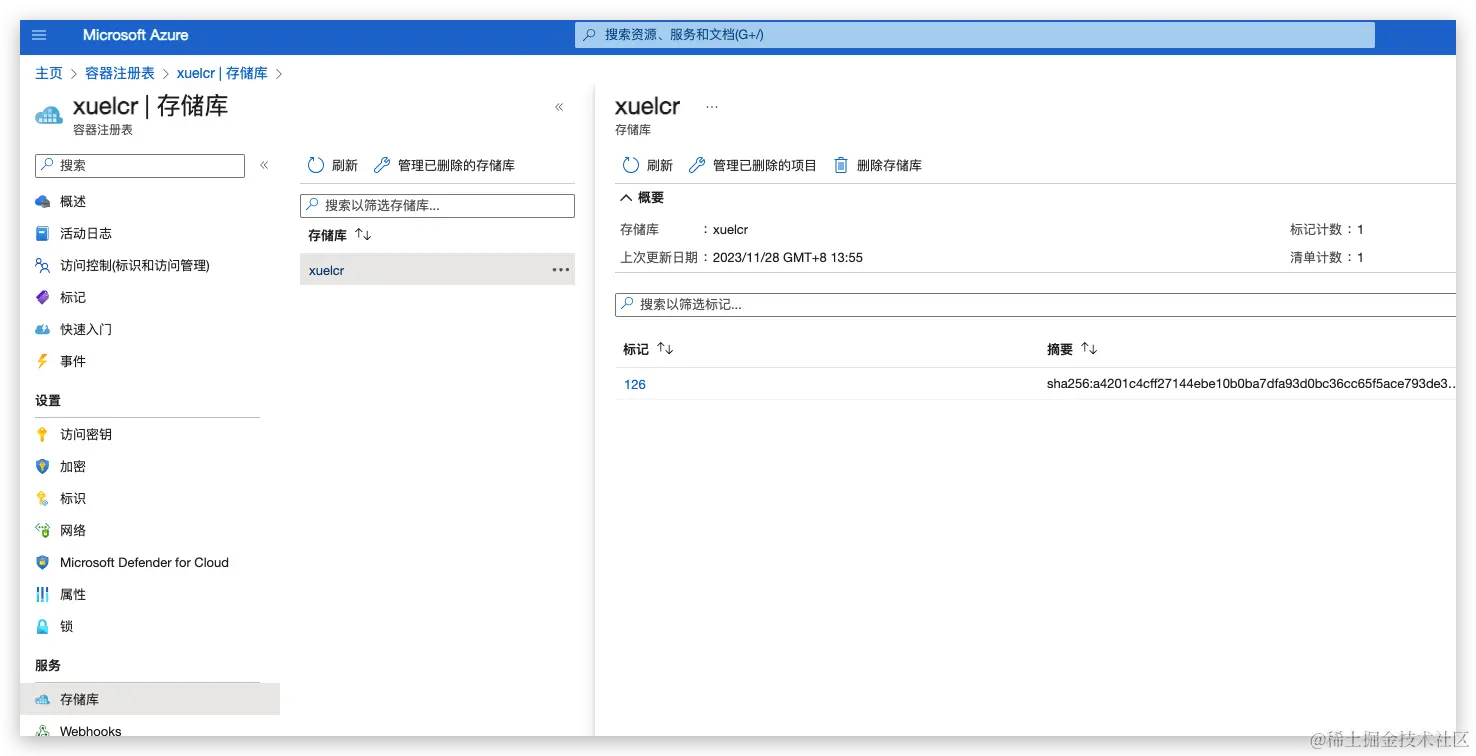
Task: Open tag 126 link
Action: 635,384
